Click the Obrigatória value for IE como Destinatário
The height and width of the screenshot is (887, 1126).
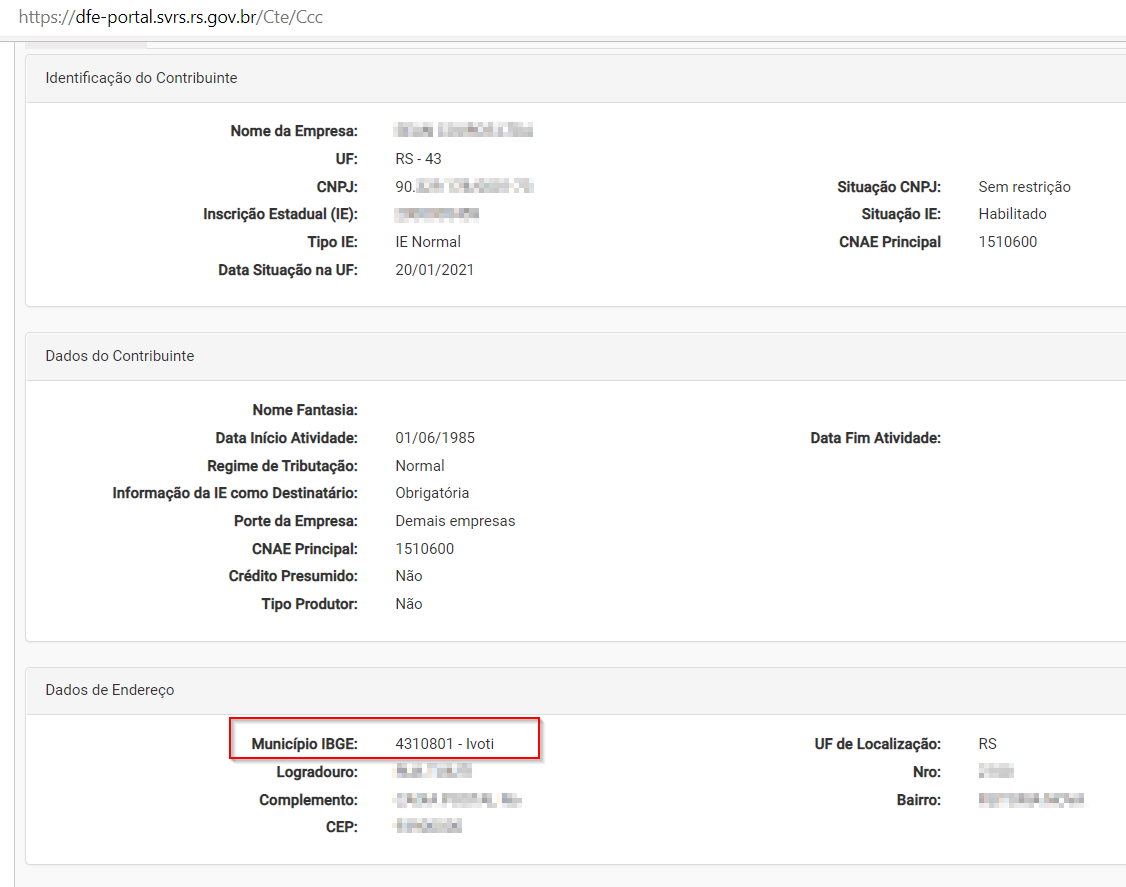point(432,493)
